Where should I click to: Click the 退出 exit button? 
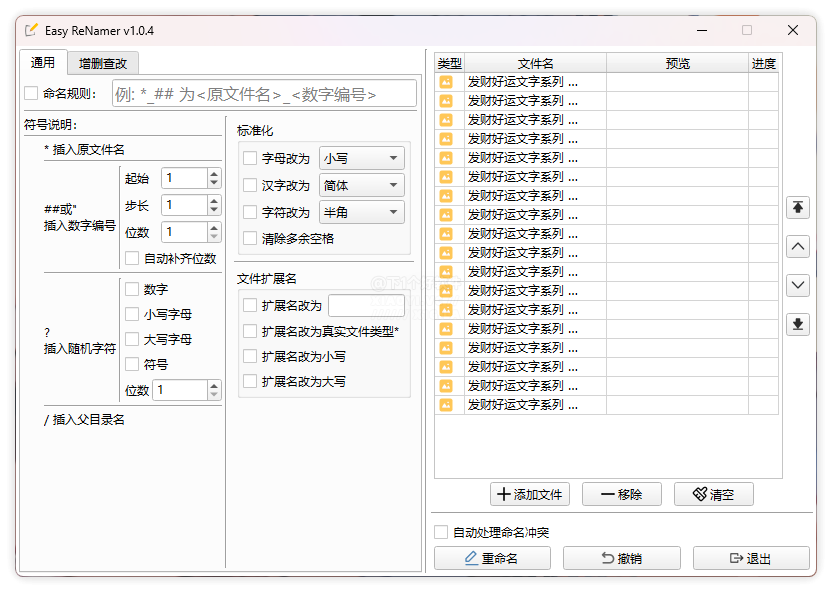click(751, 558)
